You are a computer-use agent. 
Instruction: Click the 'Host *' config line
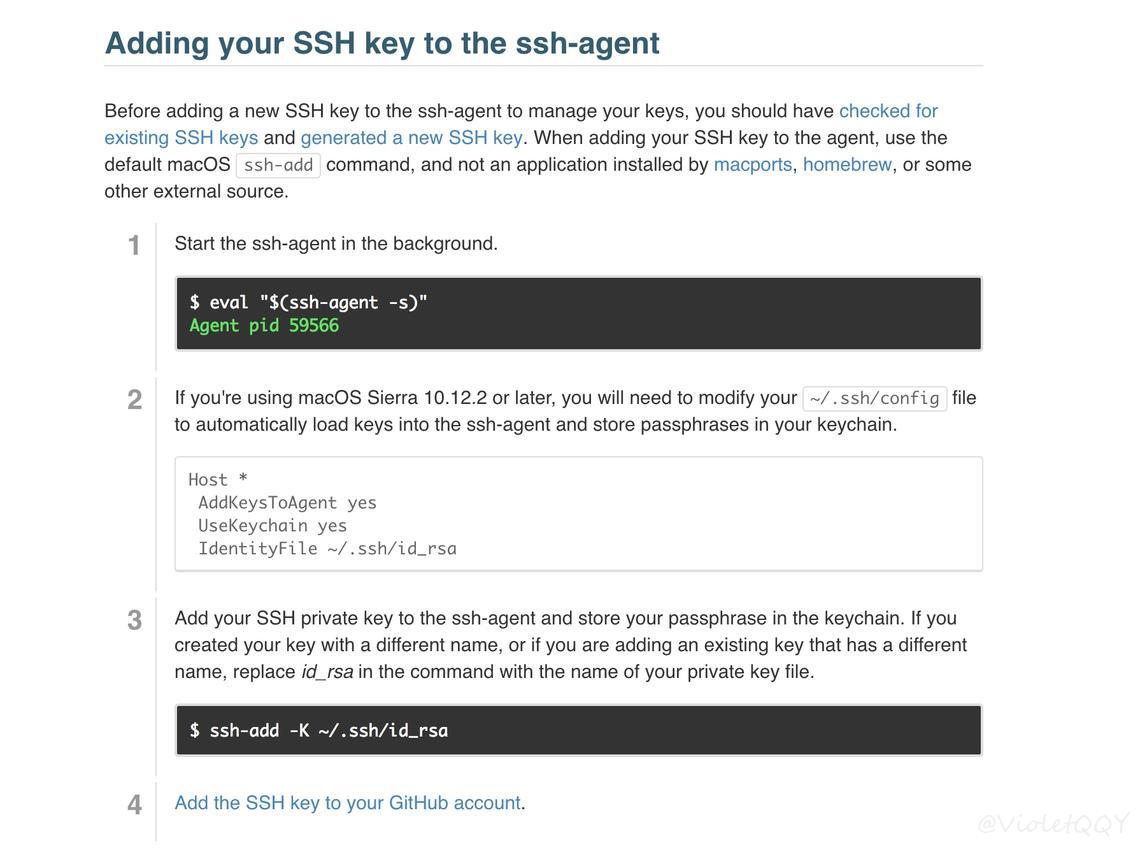pos(218,479)
